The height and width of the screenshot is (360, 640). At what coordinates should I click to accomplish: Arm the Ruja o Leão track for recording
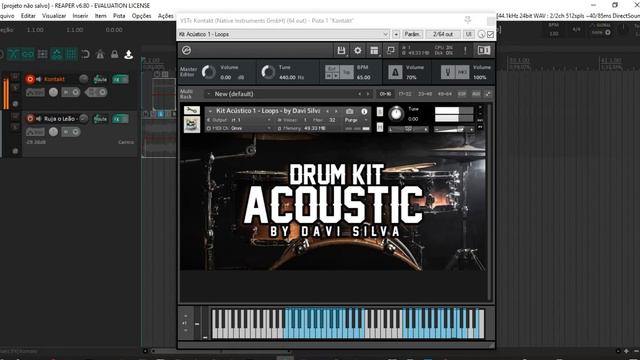tap(30, 119)
